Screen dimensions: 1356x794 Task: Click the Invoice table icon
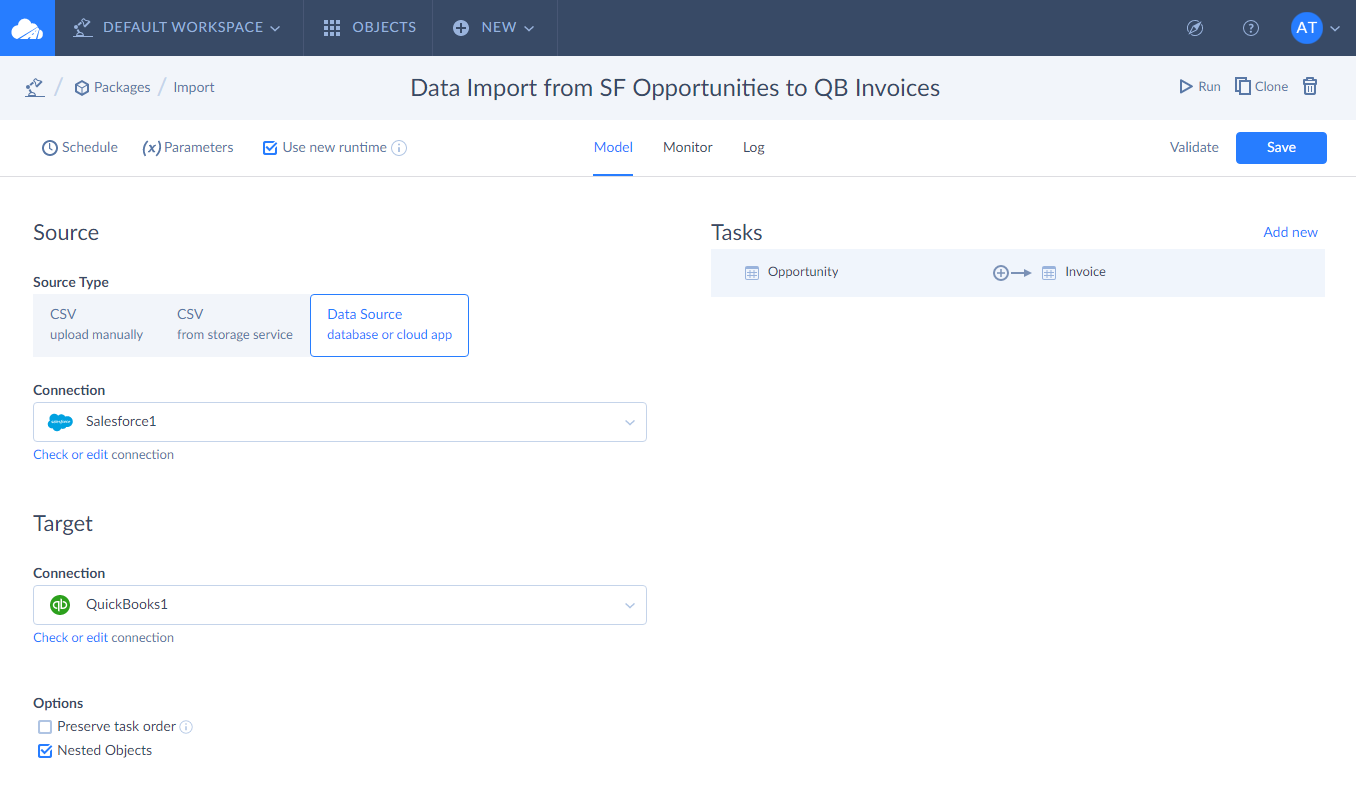point(1049,272)
